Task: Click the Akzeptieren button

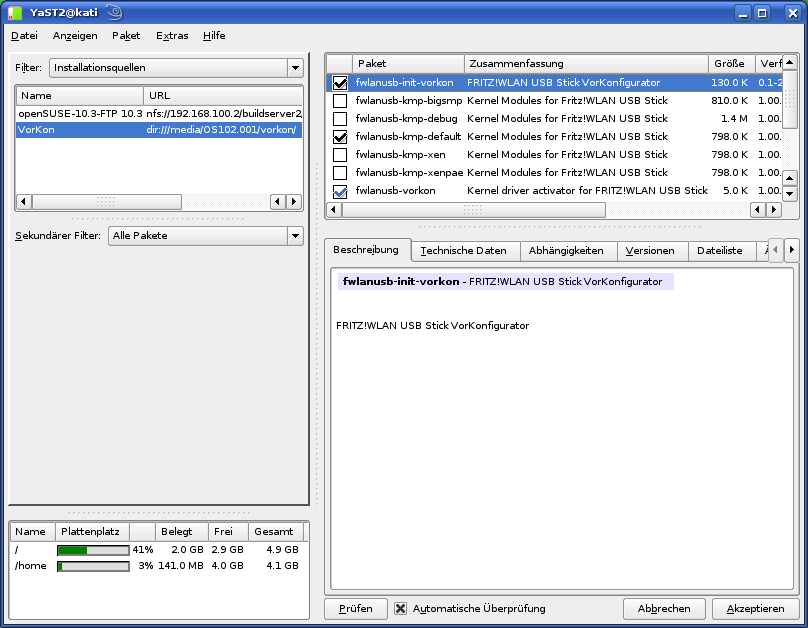Action: [x=755, y=609]
